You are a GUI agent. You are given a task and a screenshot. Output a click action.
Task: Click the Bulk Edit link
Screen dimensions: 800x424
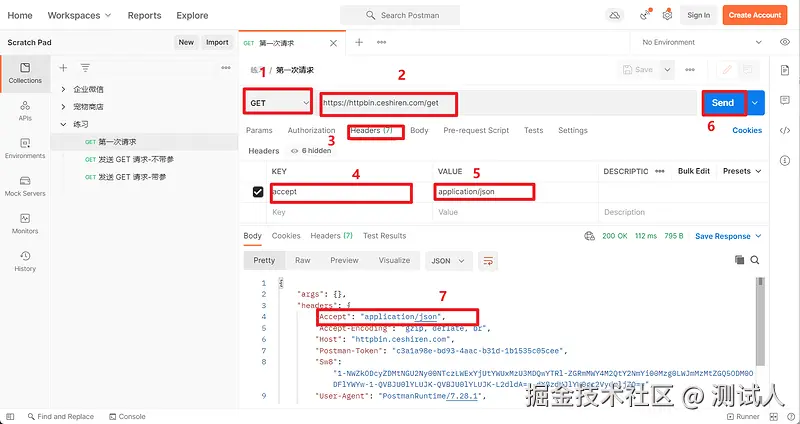(x=694, y=171)
